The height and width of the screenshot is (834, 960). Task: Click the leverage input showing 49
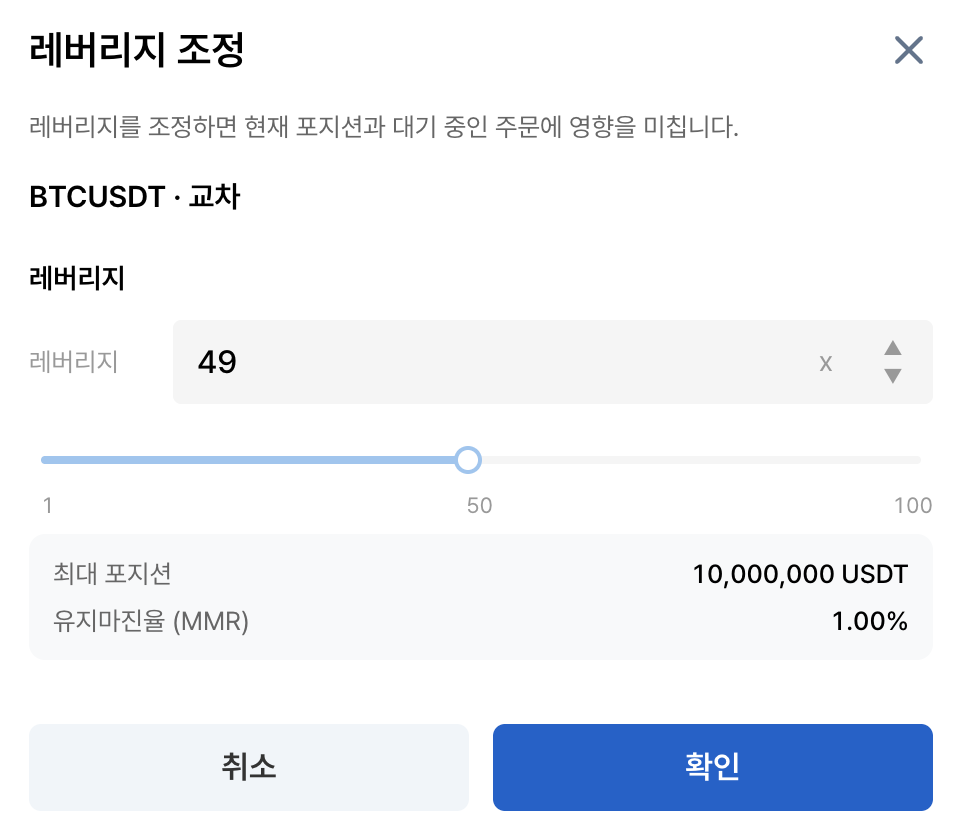pyautogui.click(x=490, y=362)
